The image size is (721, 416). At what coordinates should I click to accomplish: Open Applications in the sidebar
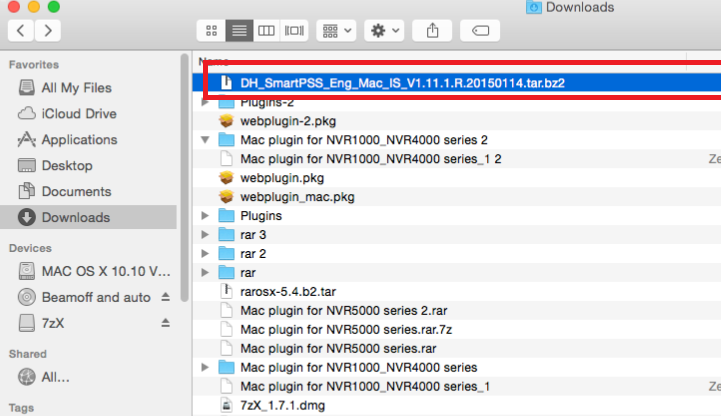(x=79, y=140)
